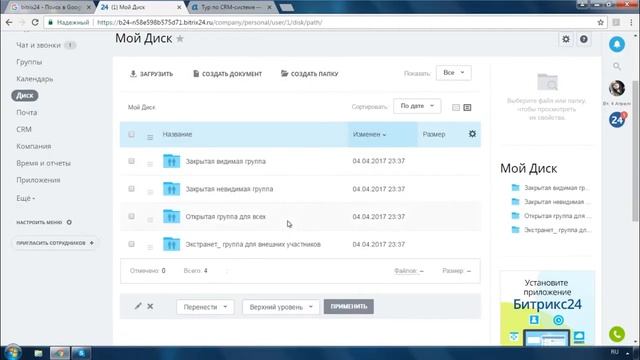Click the ПРИМЕНИТЬ button

349,307
